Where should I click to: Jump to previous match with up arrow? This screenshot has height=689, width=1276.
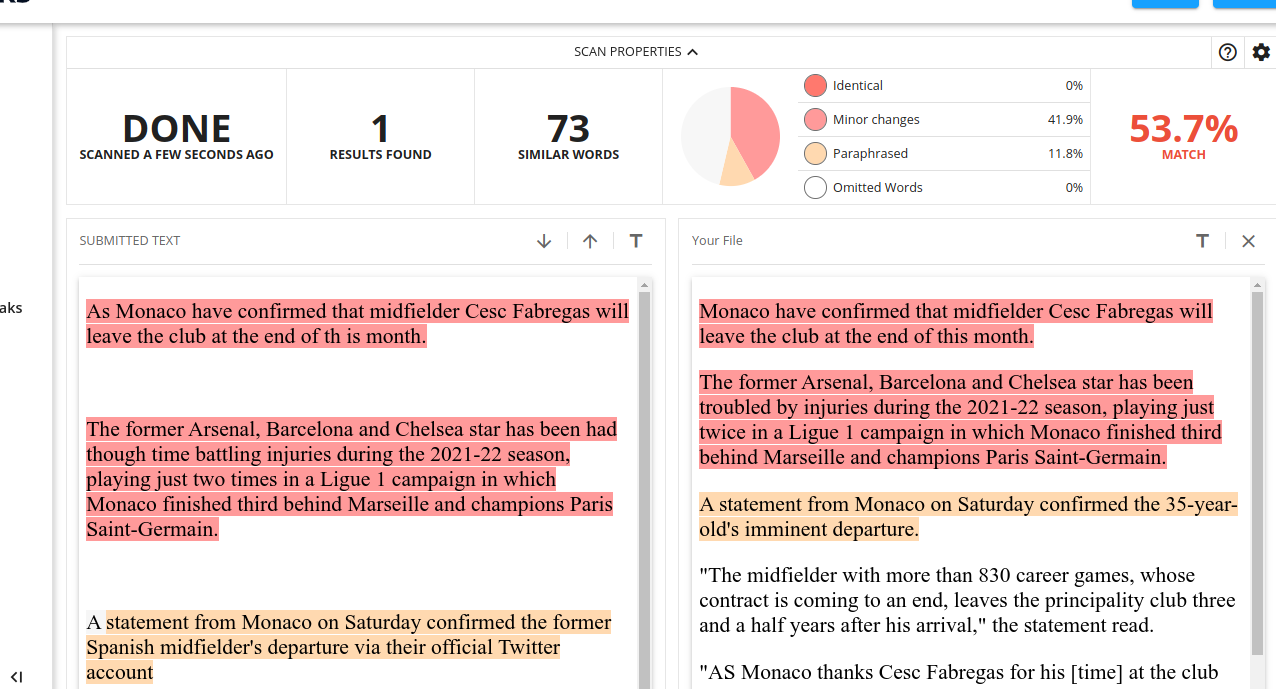pyautogui.click(x=590, y=241)
